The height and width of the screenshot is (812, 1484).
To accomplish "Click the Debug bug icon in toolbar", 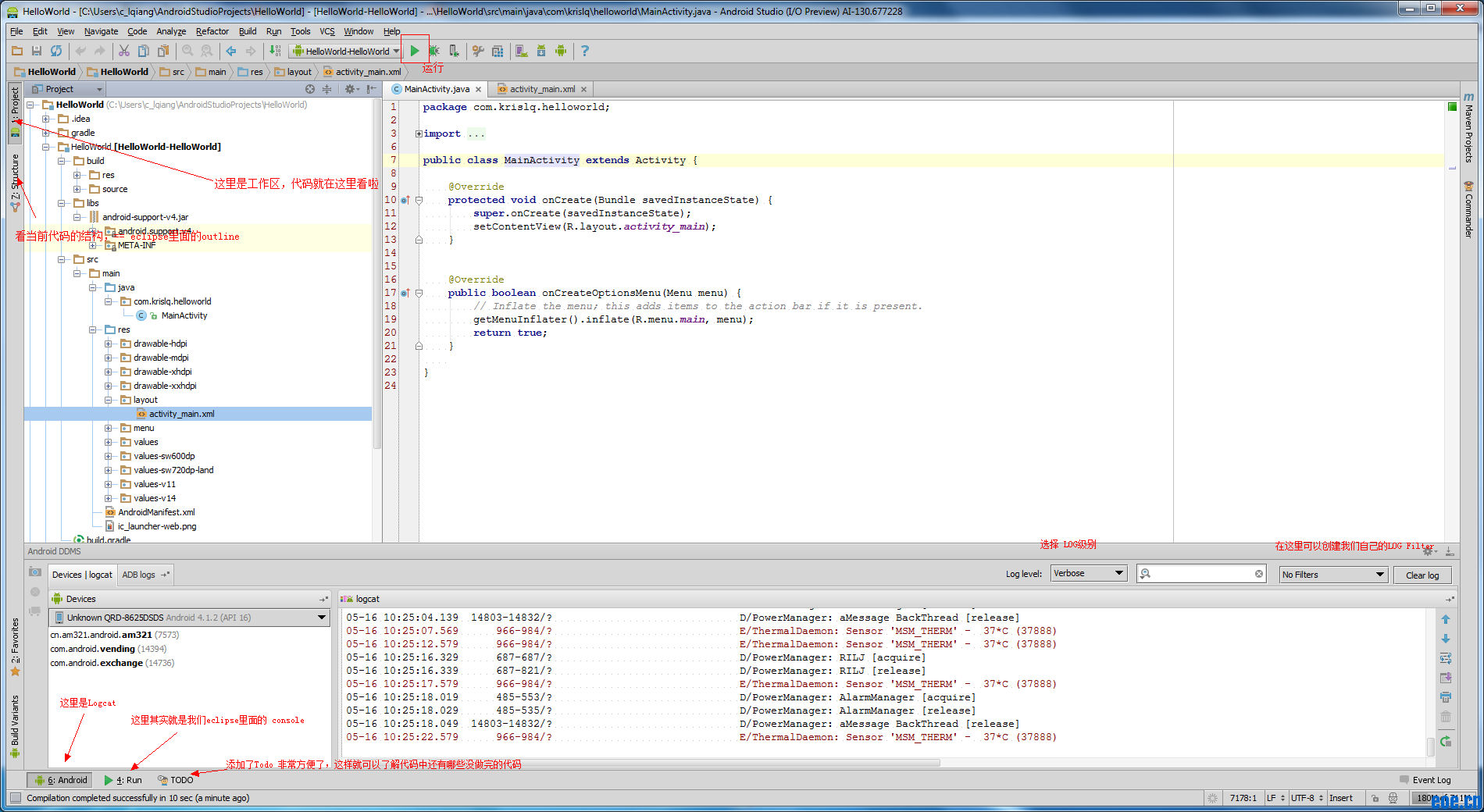I will [x=434, y=51].
